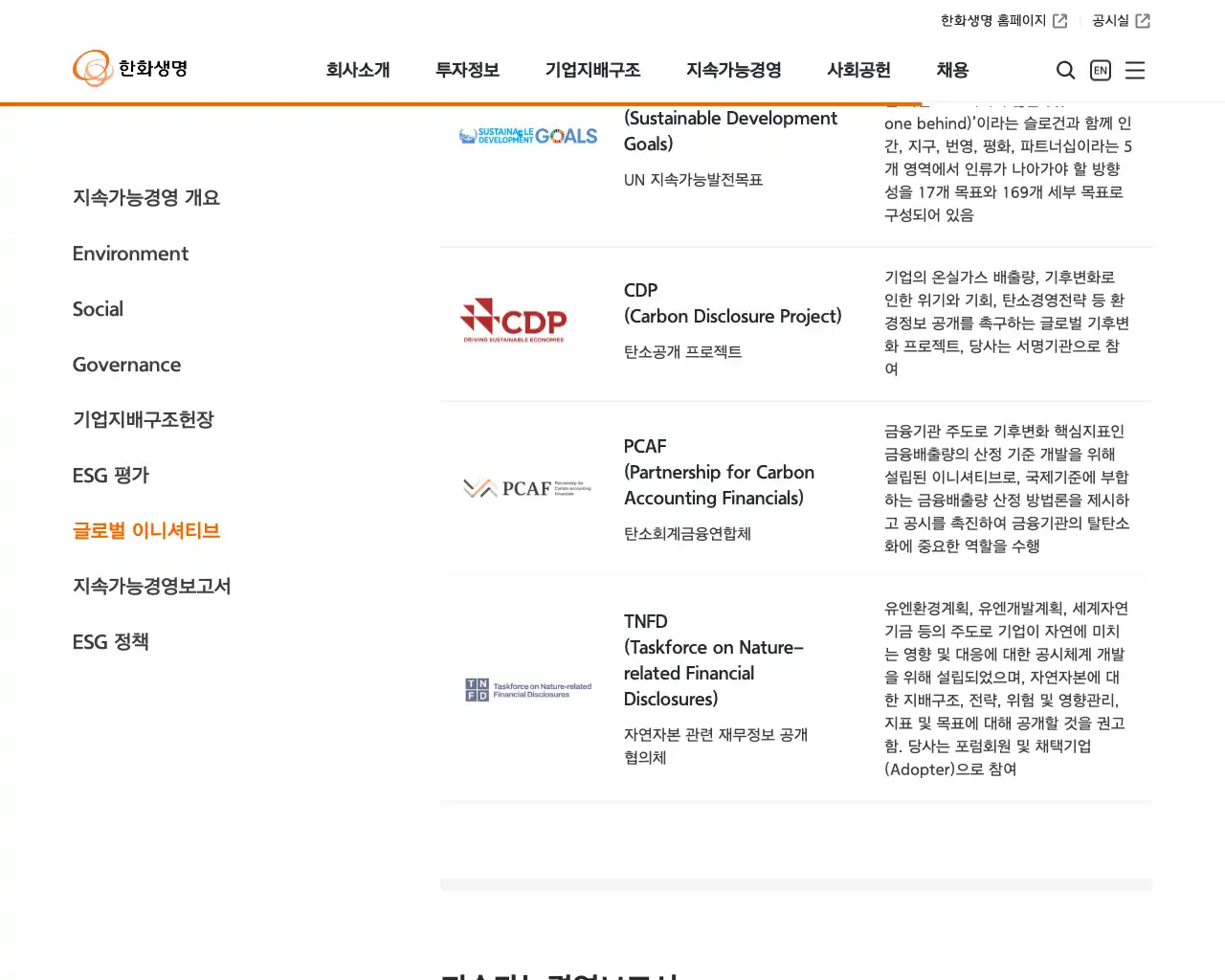1225x980 pixels.
Task: Click the Hanwha Life logo
Action: (x=129, y=68)
